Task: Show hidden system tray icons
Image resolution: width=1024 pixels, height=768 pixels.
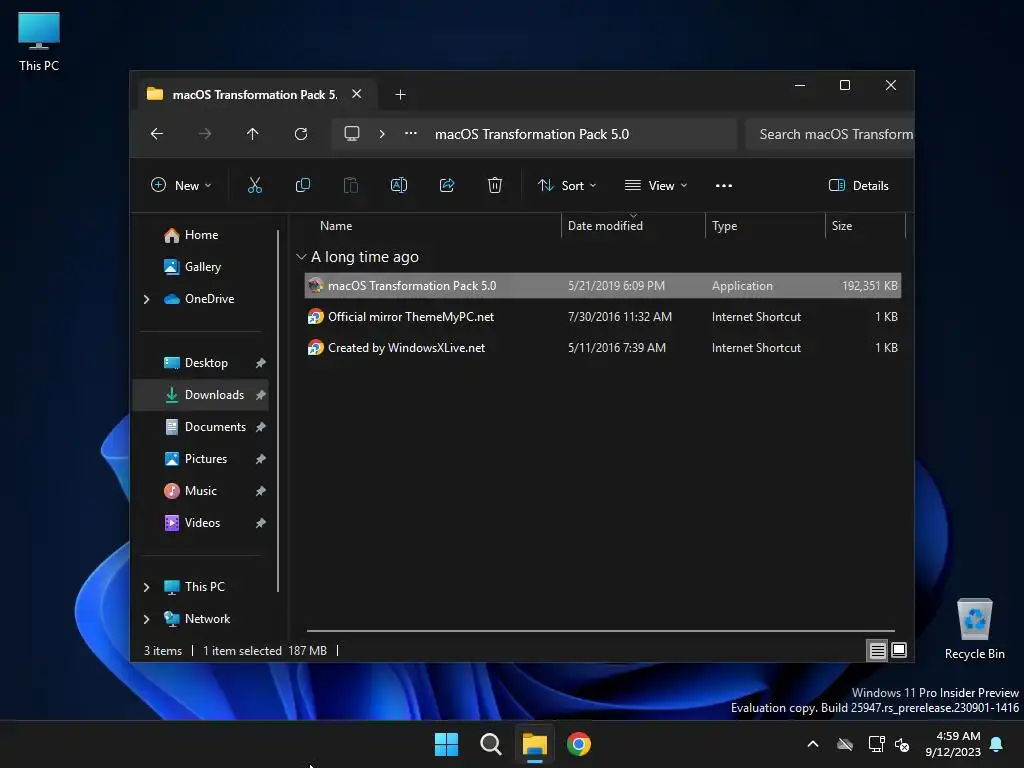Action: pos(812,744)
